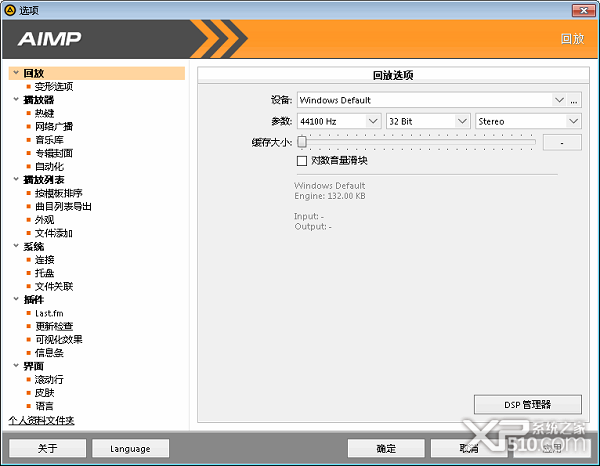
Task: Select 播放器 category in tree
Action: [39, 100]
